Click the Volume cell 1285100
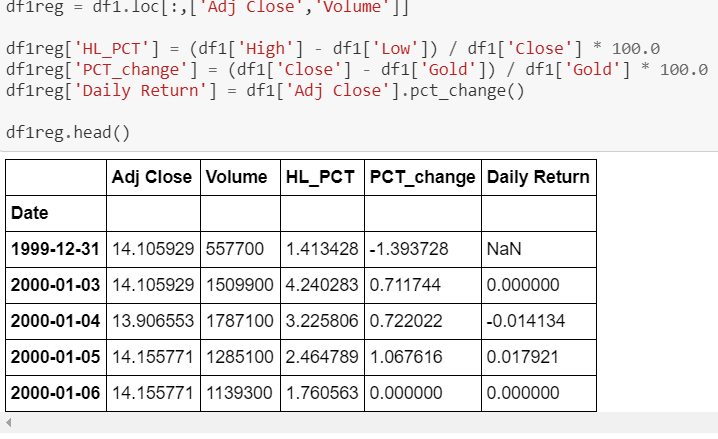Screen dimensions: 718x439 coord(239,357)
